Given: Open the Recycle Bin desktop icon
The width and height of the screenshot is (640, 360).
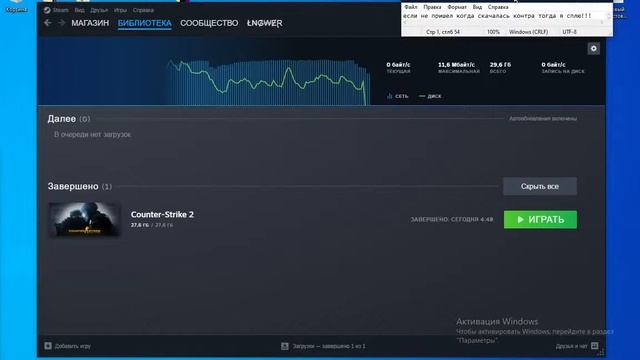Looking at the screenshot, I should [x=16, y=6].
